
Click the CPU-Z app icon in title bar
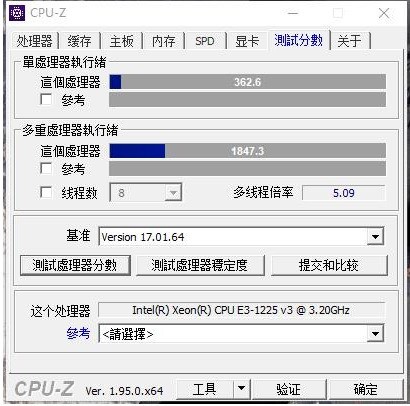click(17, 13)
